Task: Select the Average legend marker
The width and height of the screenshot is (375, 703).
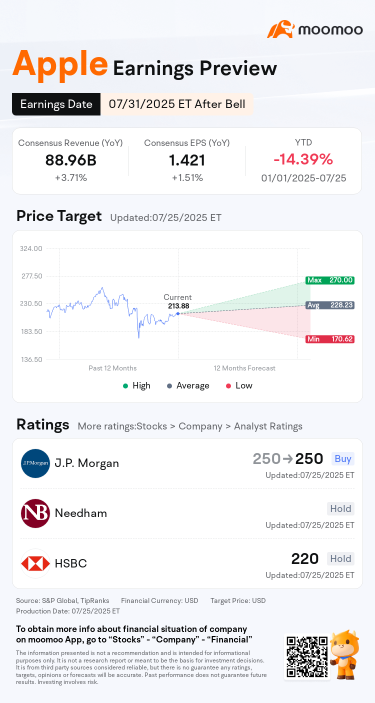Action: 170,386
